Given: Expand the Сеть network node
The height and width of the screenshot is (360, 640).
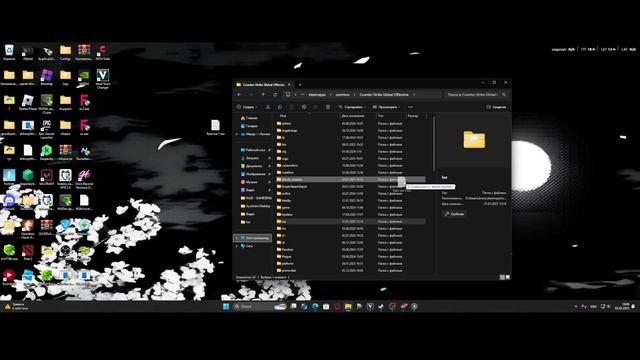Looking at the screenshot, I should coord(237,246).
